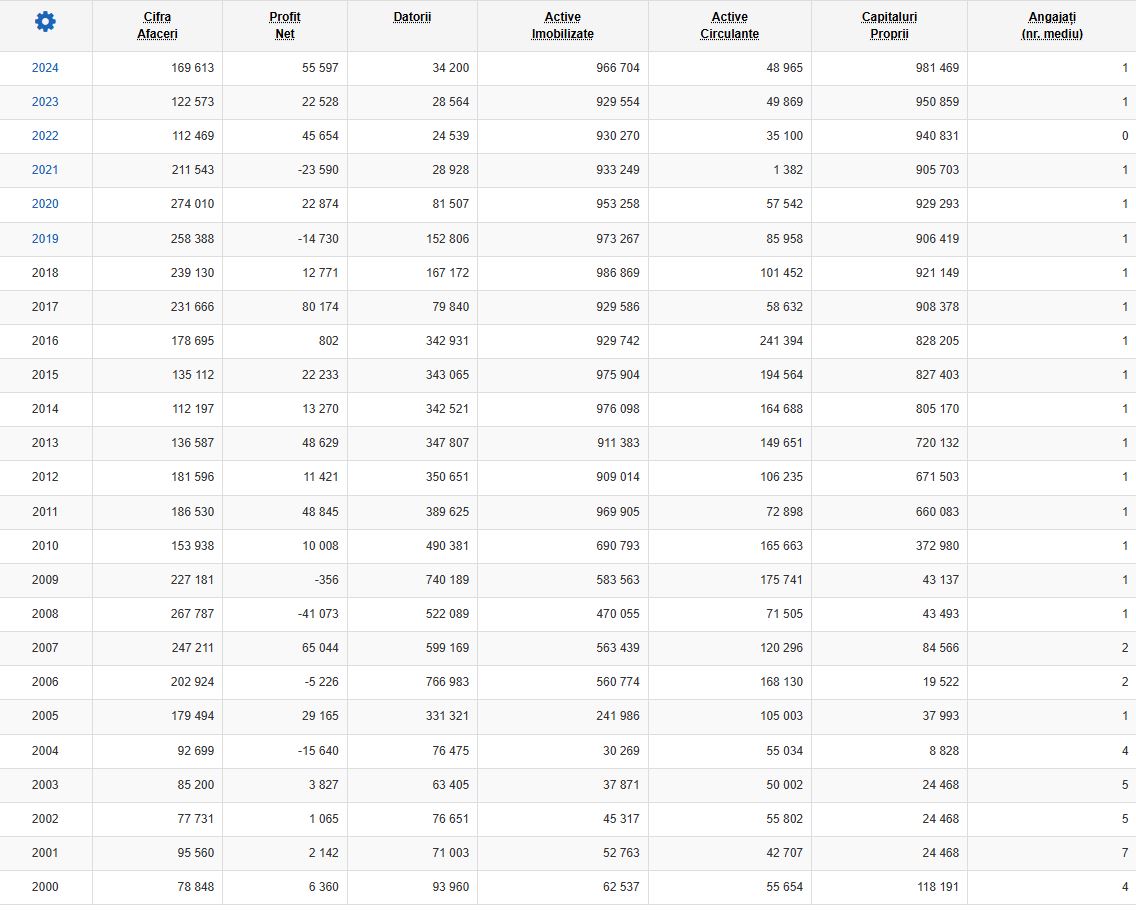Screen dimensions: 1136x910
Task: Click the Datorii column header
Action: click(x=412, y=17)
